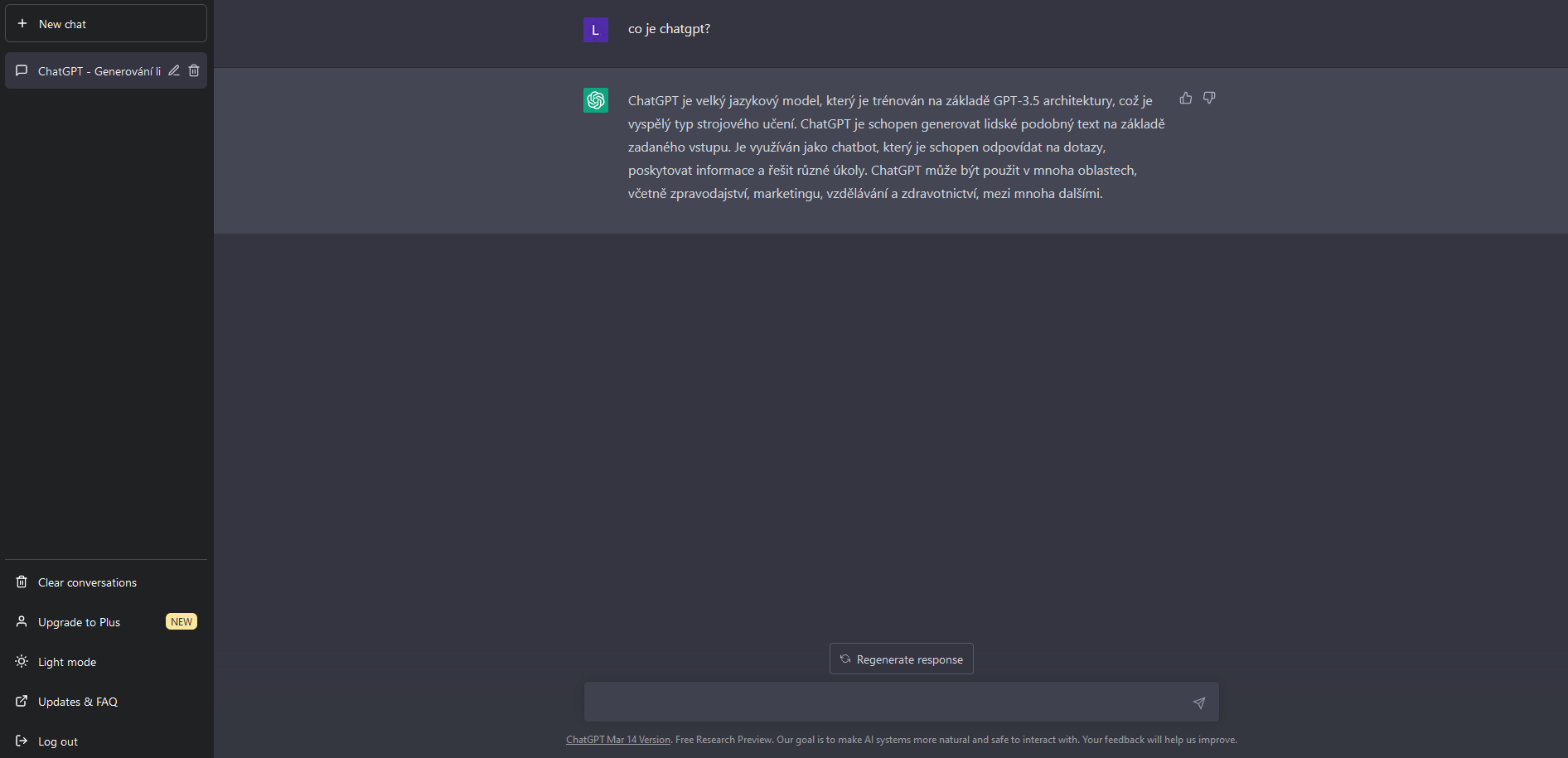The height and width of the screenshot is (758, 1568).
Task: Start a New chat
Action: (x=106, y=23)
